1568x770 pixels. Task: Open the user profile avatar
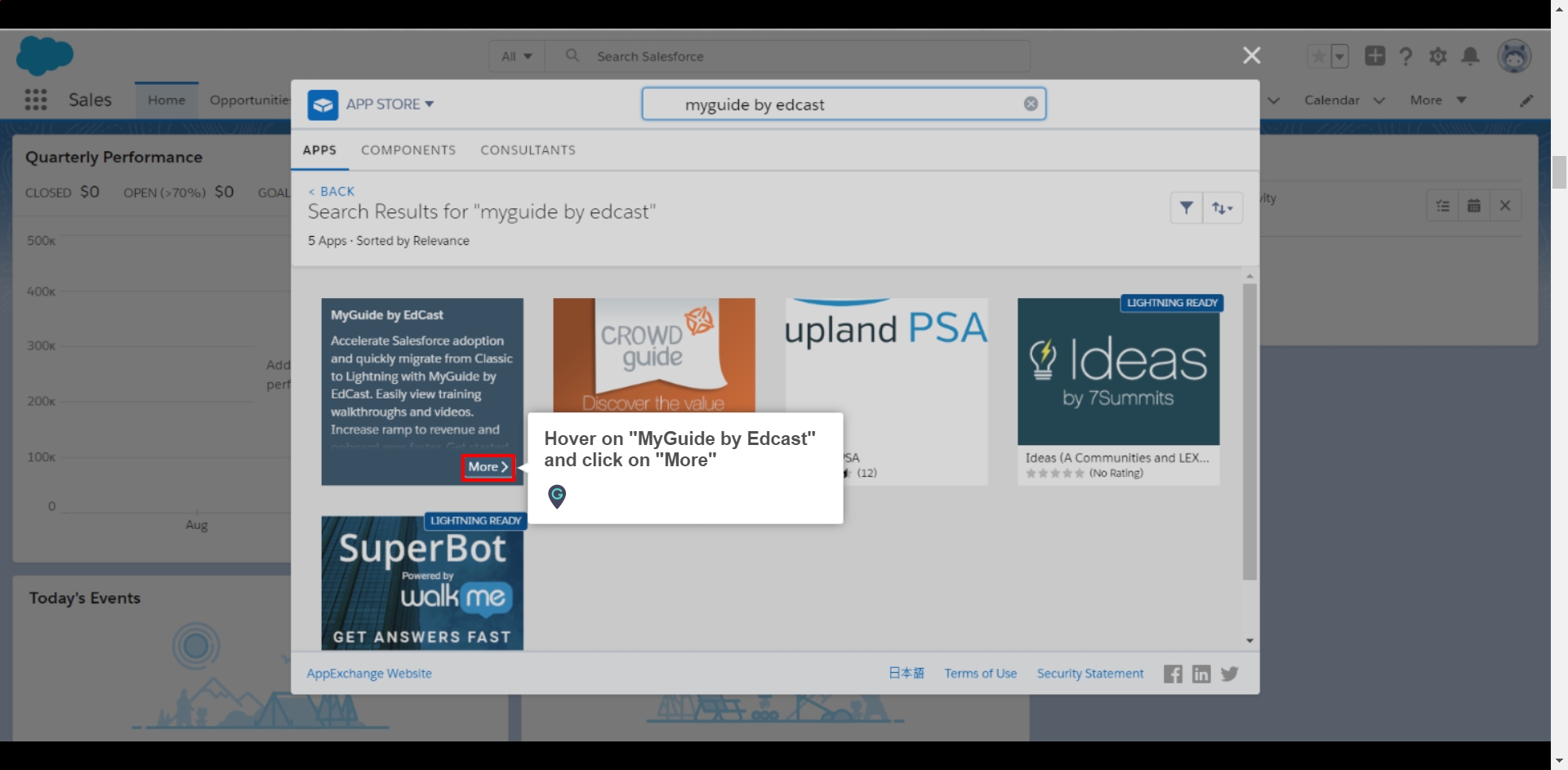coord(1513,56)
